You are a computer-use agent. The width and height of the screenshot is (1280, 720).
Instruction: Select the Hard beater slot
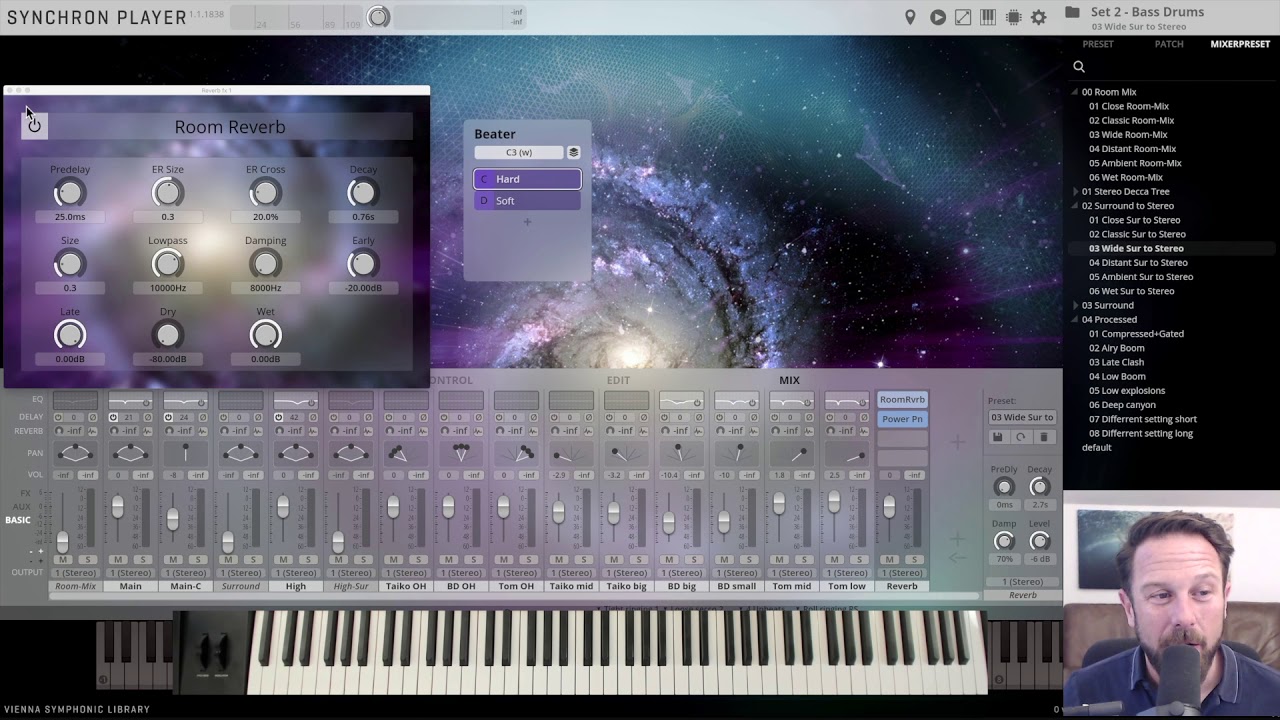(527, 179)
